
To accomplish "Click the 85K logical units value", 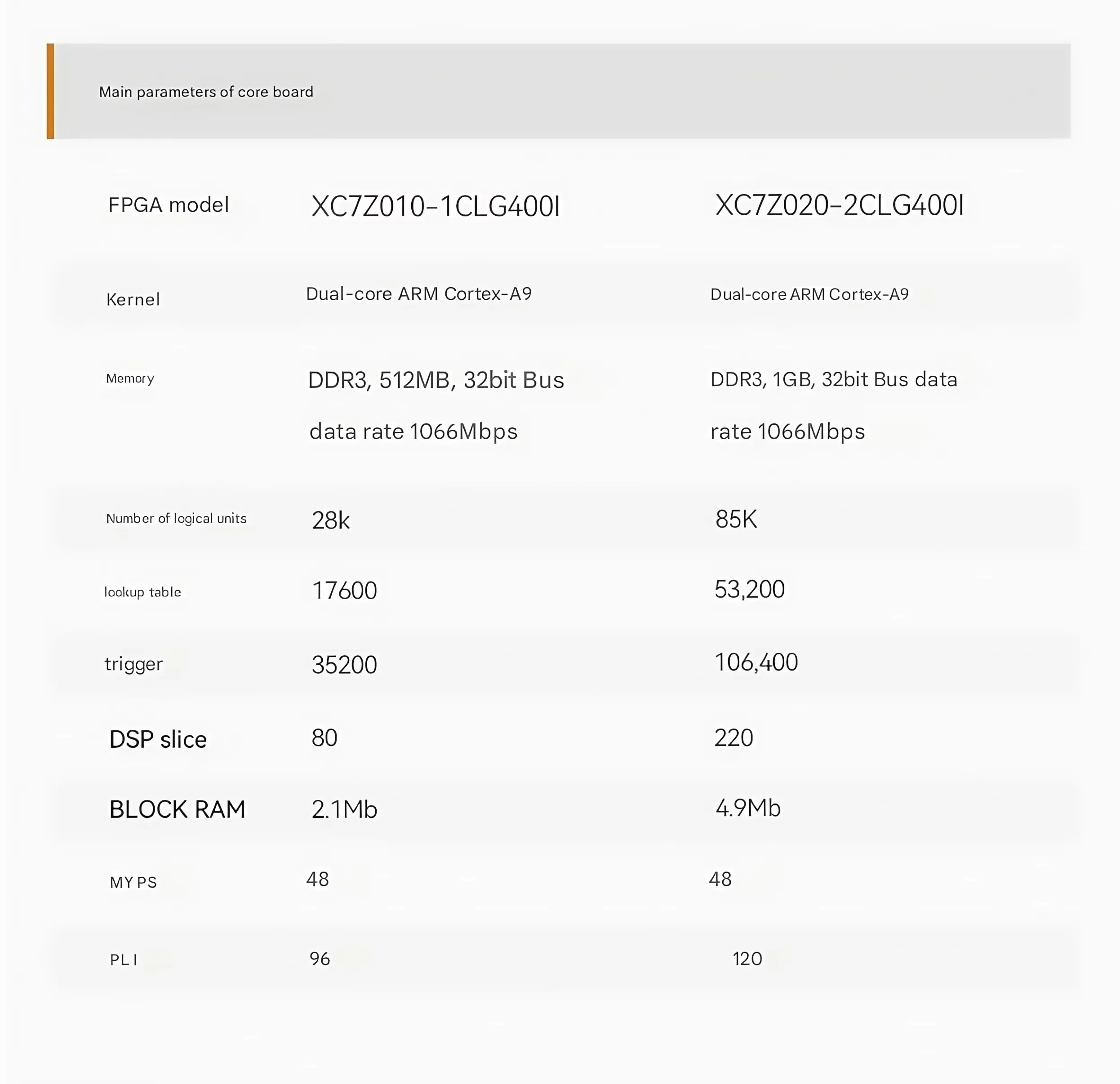I will (736, 519).
